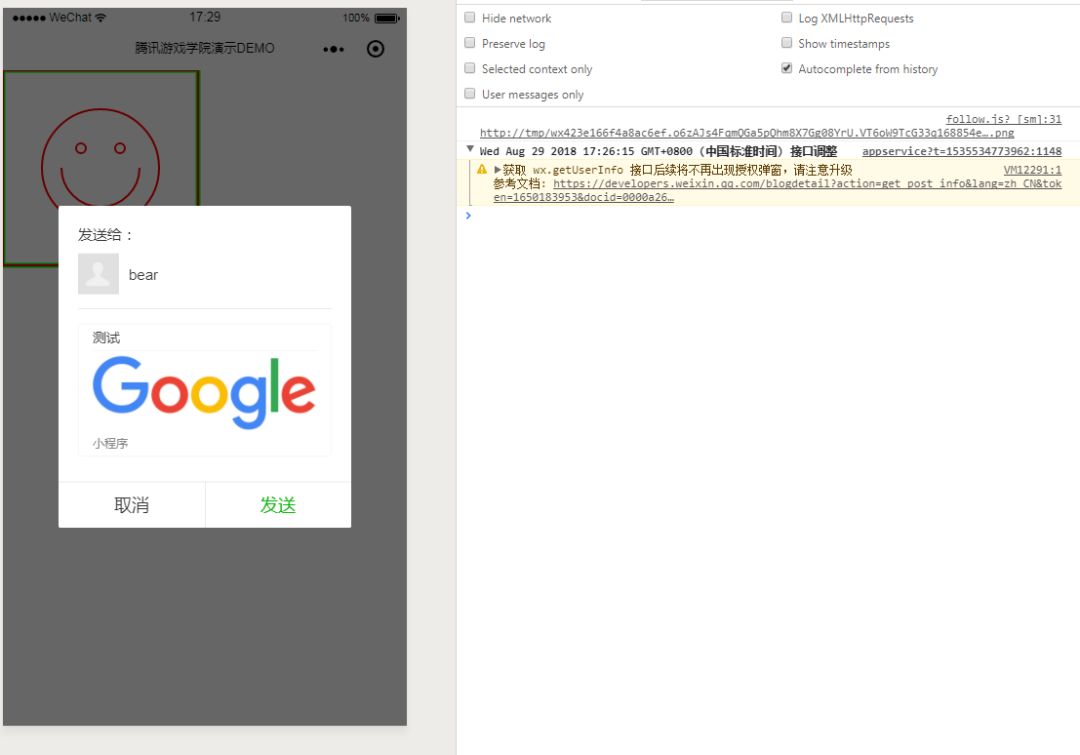Image resolution: width=1080 pixels, height=755 pixels.
Task: Click the 小程序 label on card
Action: tap(110, 443)
